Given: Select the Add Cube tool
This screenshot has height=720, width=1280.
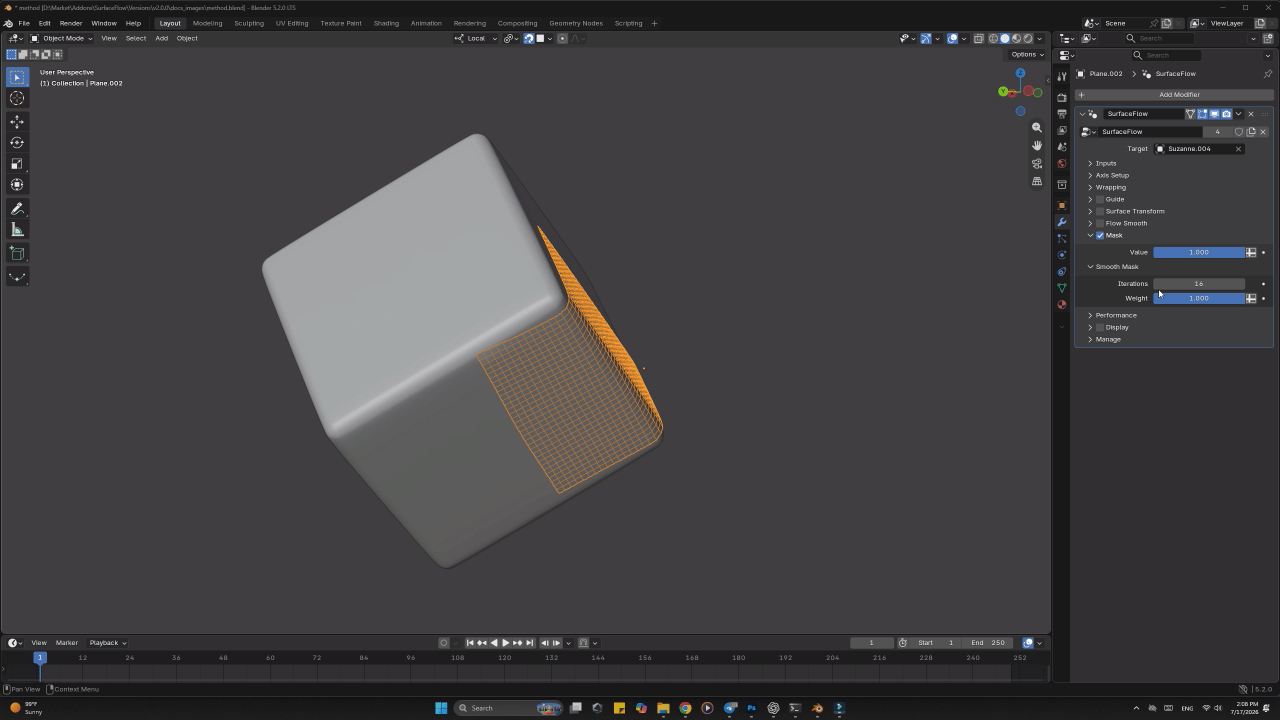Looking at the screenshot, I should [17, 253].
